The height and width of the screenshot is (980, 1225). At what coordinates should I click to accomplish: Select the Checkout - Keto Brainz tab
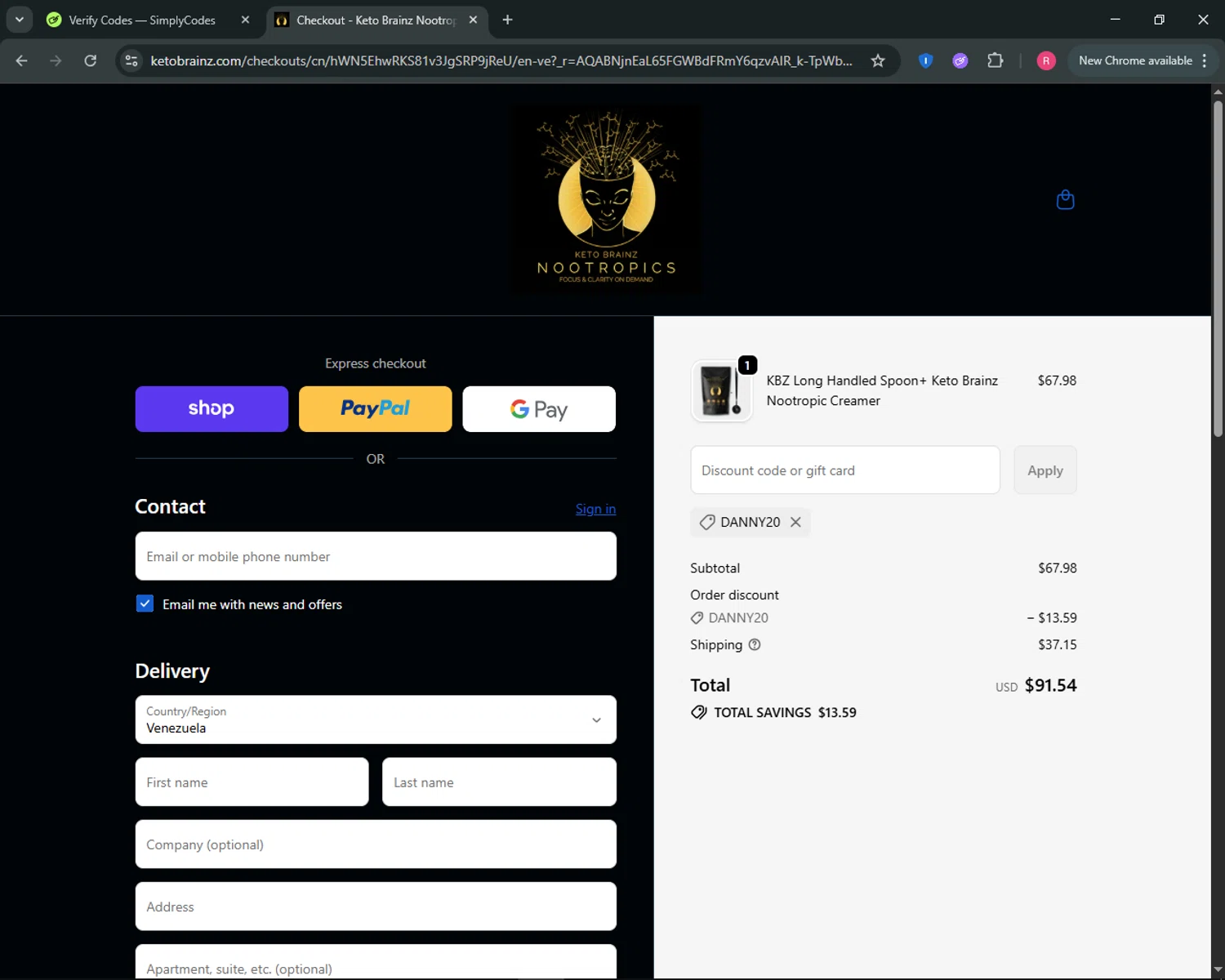tap(376, 20)
